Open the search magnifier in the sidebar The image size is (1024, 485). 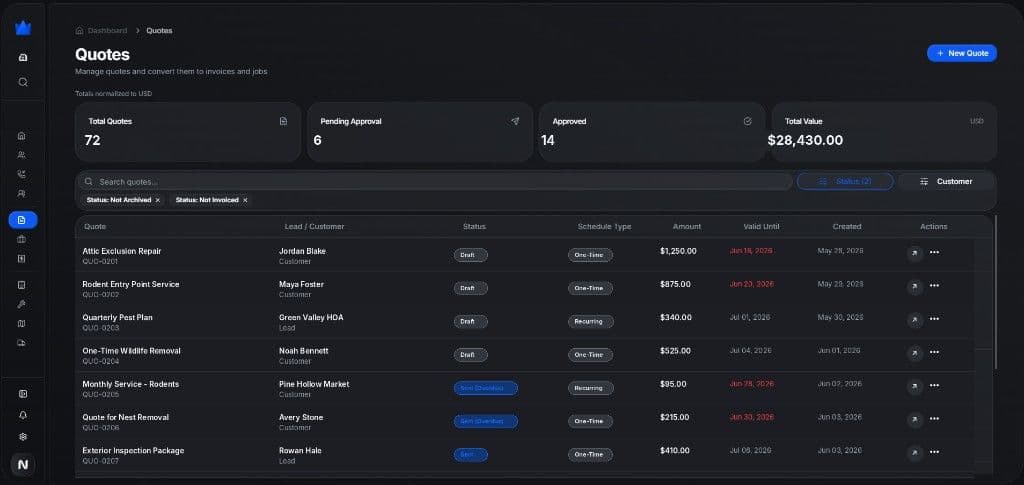click(23, 82)
